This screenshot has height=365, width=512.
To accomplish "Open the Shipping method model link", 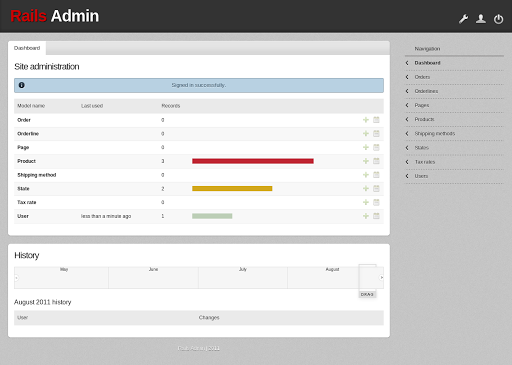I will click(37, 175).
